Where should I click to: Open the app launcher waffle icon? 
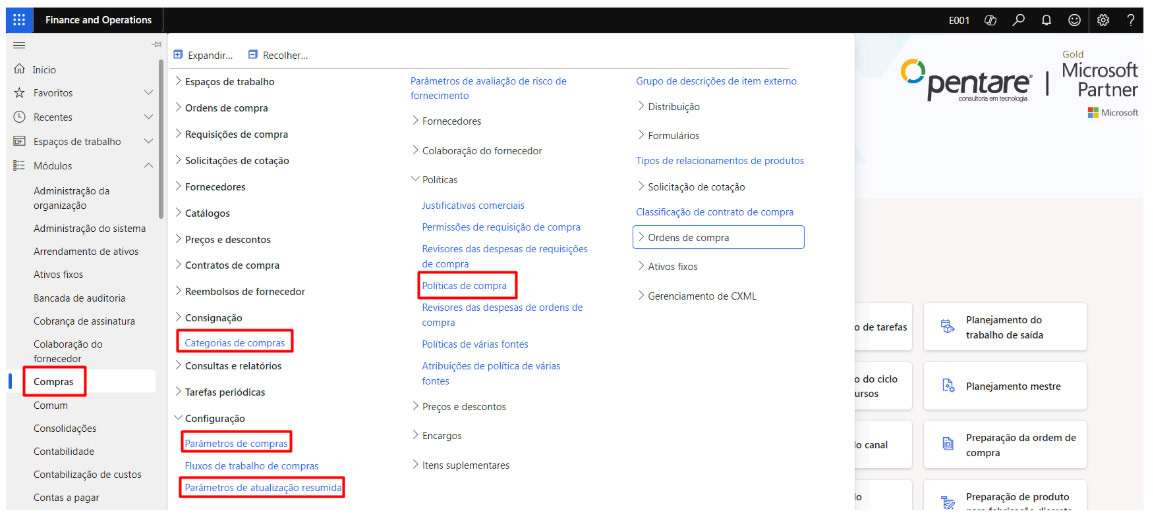point(20,20)
